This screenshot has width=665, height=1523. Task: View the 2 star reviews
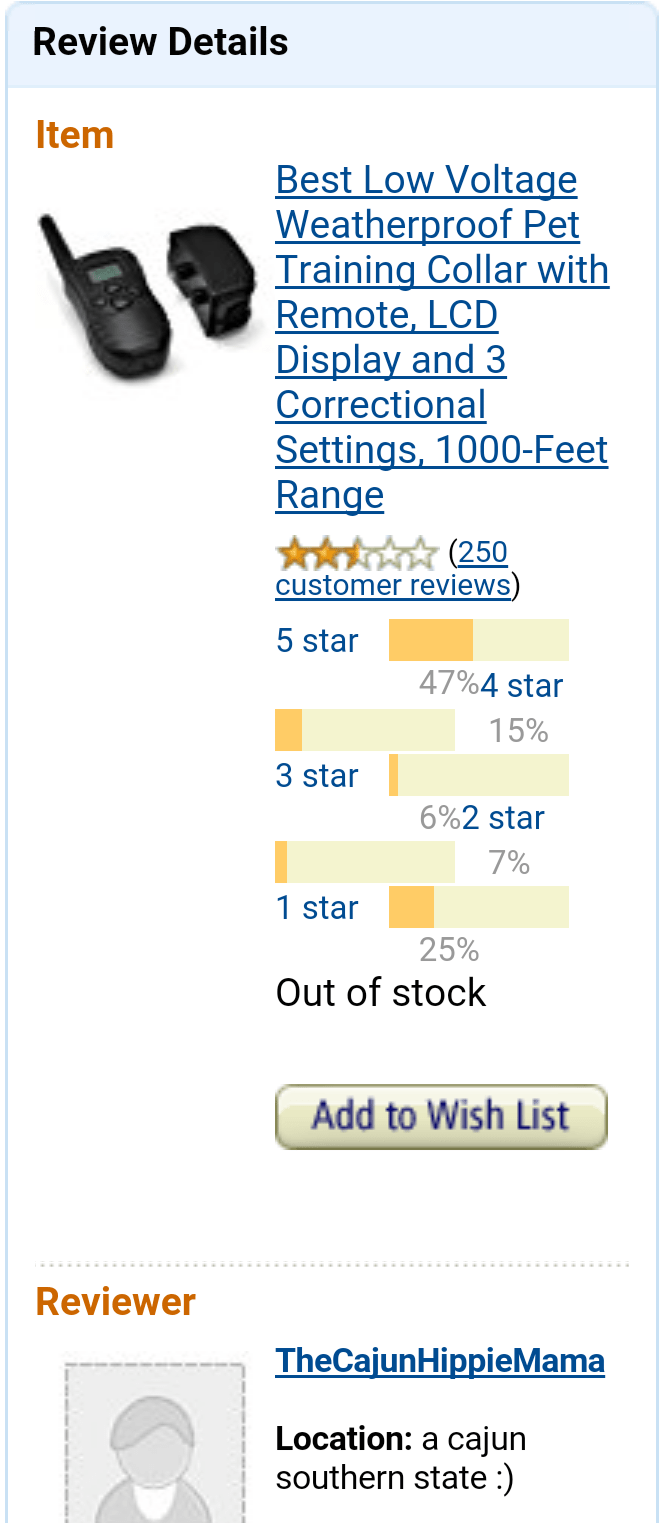[503, 818]
